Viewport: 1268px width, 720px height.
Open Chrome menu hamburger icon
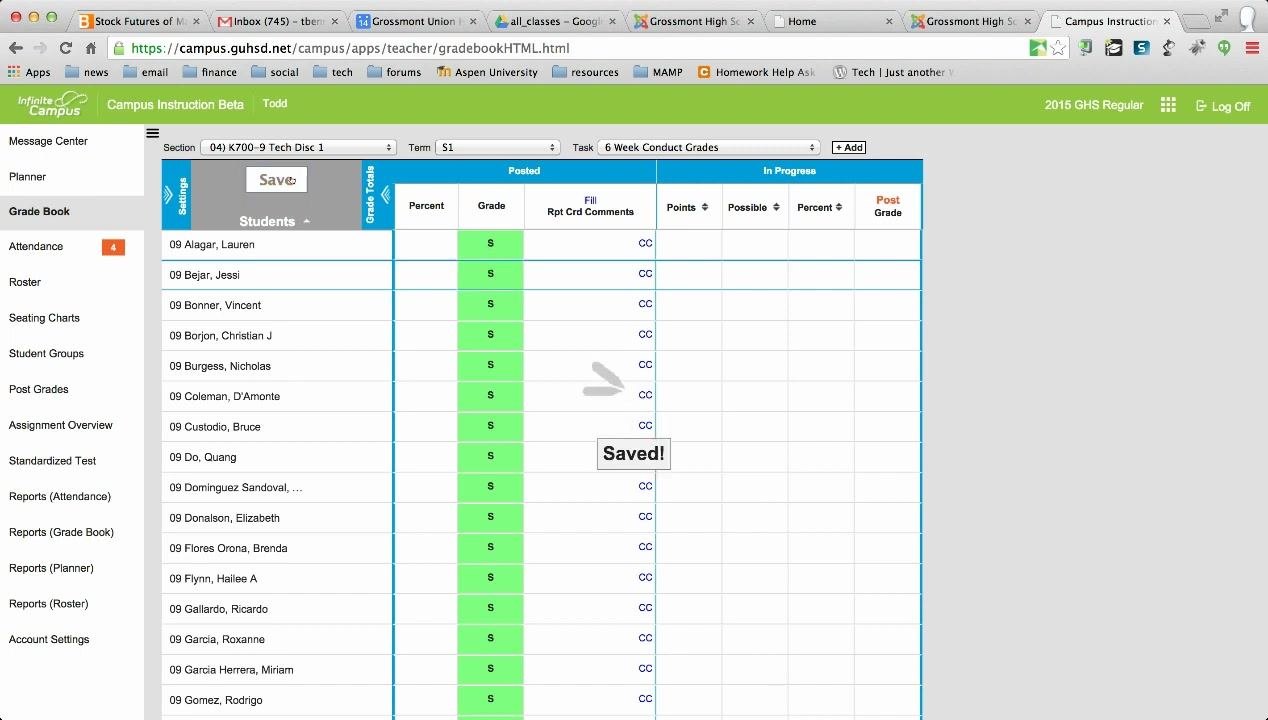click(x=1252, y=48)
